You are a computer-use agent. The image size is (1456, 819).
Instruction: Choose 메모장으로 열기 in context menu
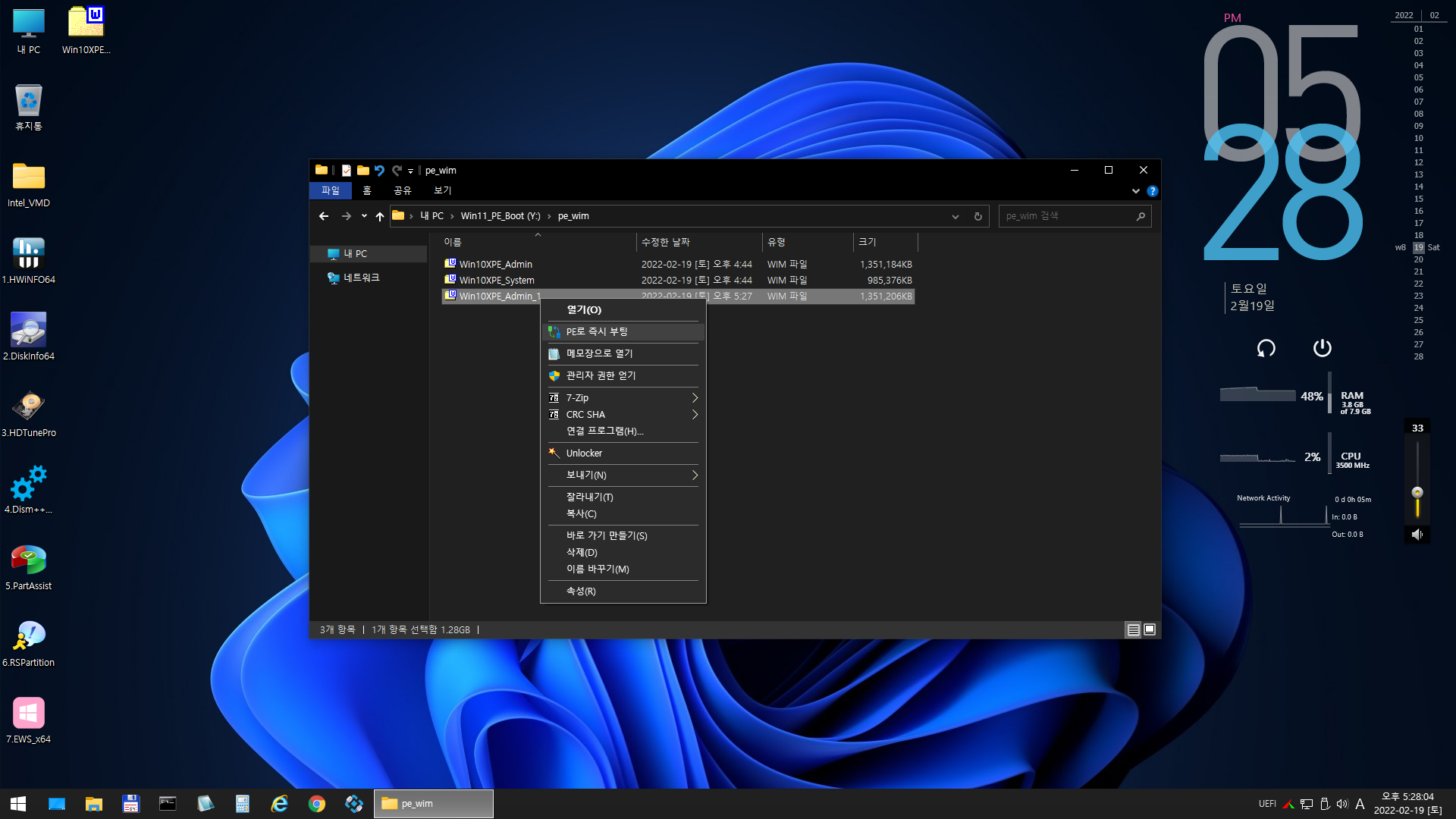coord(623,354)
